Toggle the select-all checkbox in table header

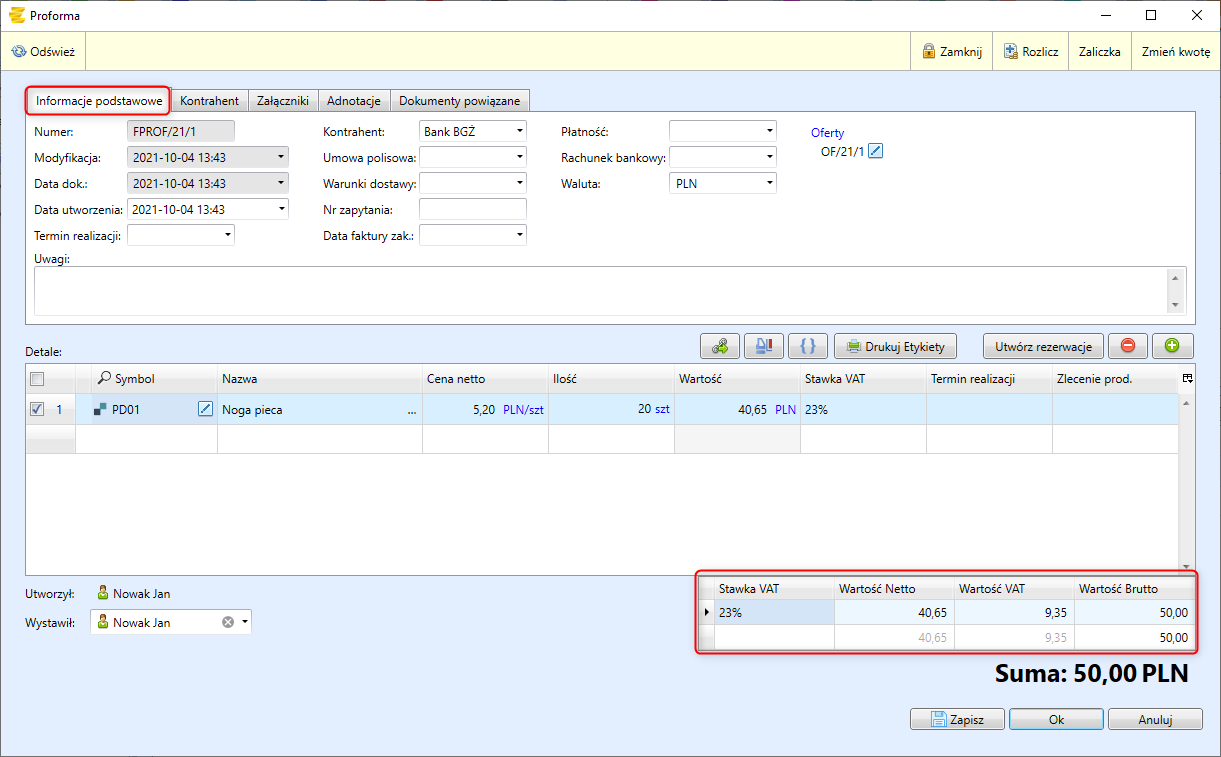37,379
